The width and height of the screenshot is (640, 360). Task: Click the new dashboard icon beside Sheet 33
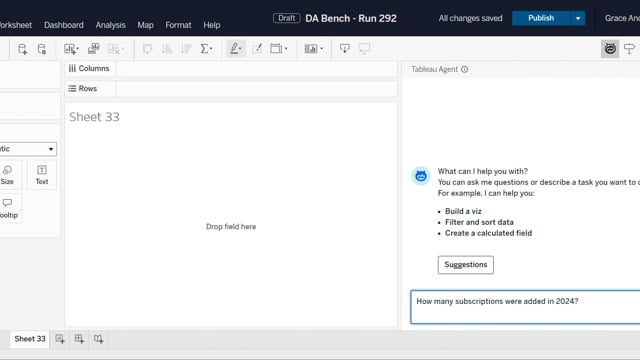(x=79, y=339)
